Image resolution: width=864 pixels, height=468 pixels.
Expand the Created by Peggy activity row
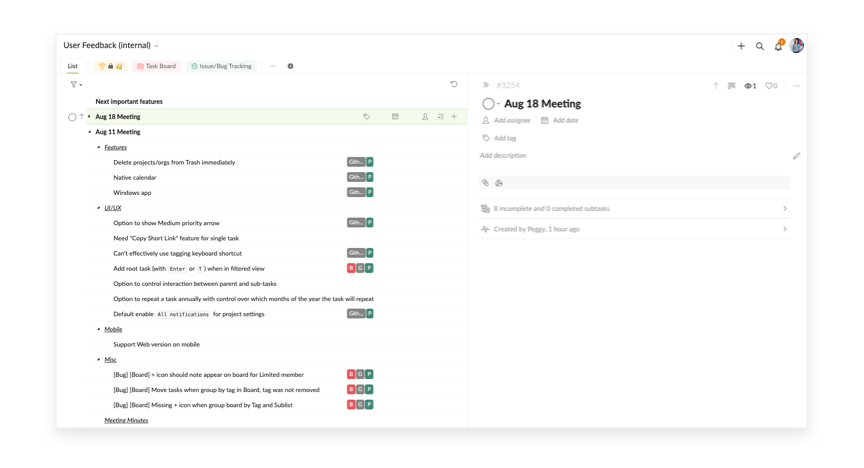[634, 229]
